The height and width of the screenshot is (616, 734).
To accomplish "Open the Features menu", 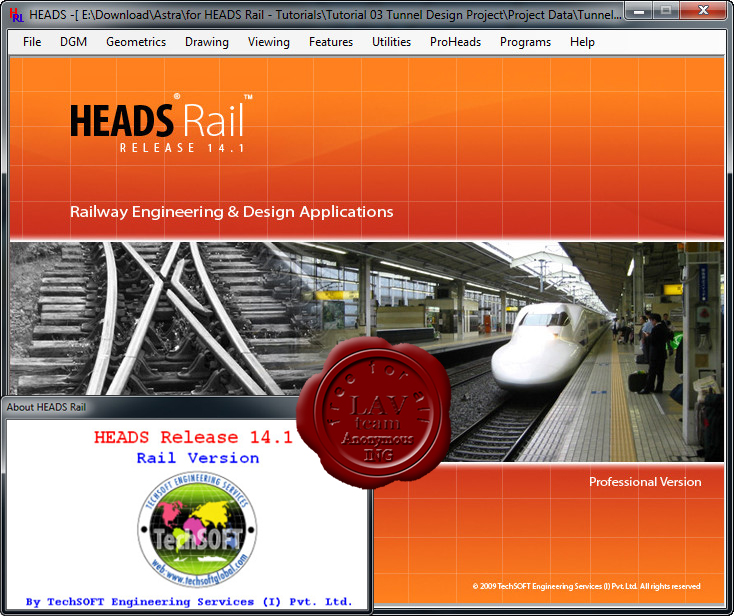I will 330,42.
